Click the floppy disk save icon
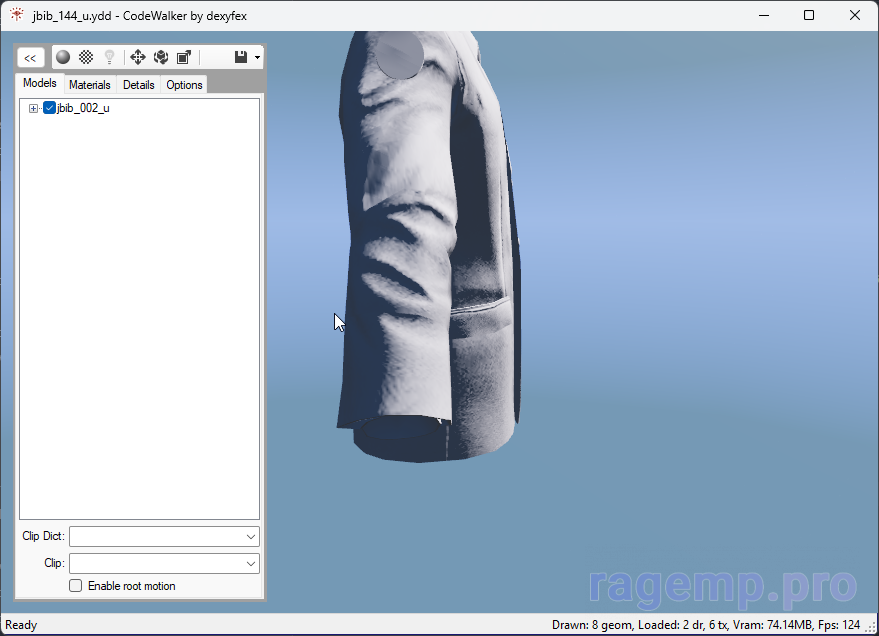 coord(241,58)
